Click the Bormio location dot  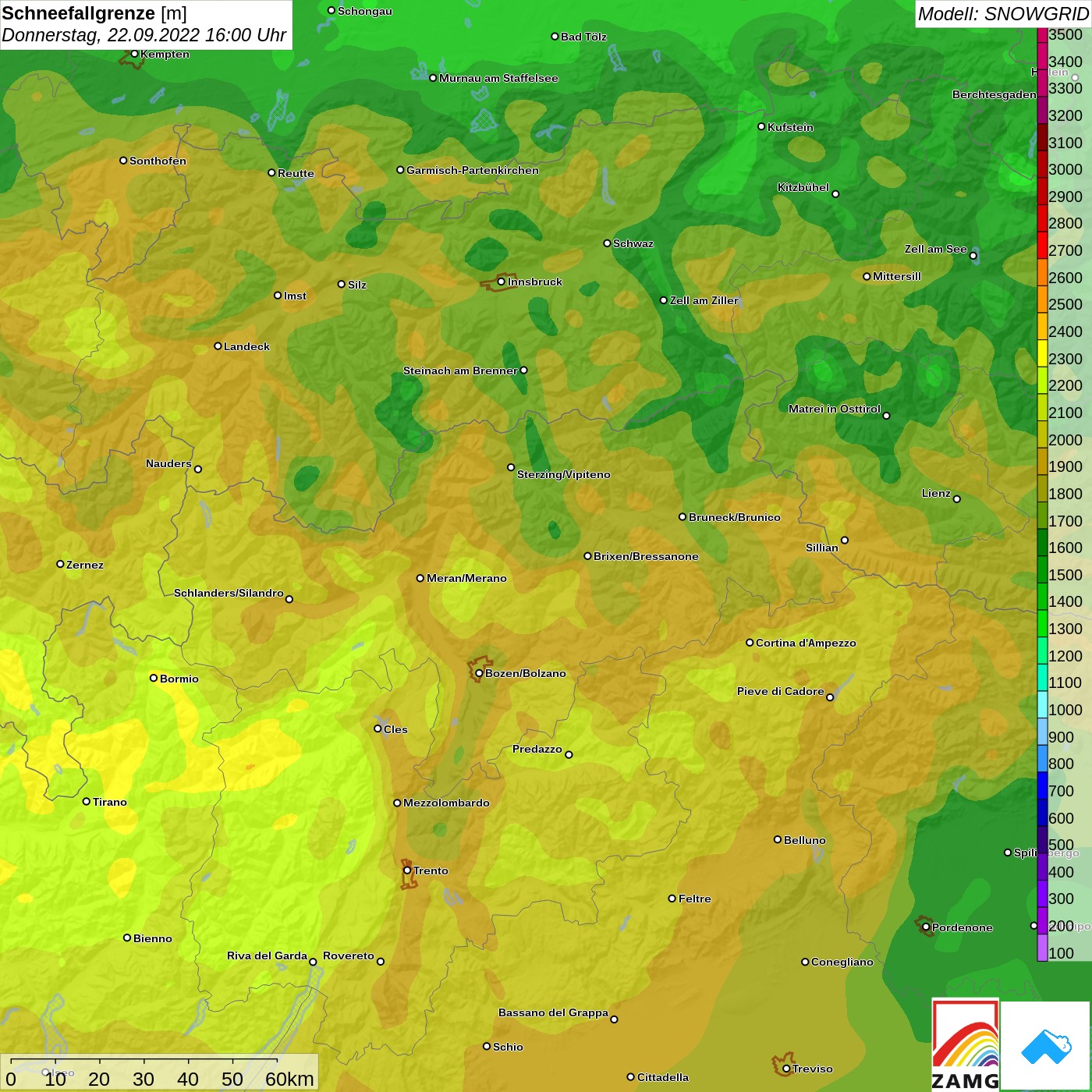[154, 678]
